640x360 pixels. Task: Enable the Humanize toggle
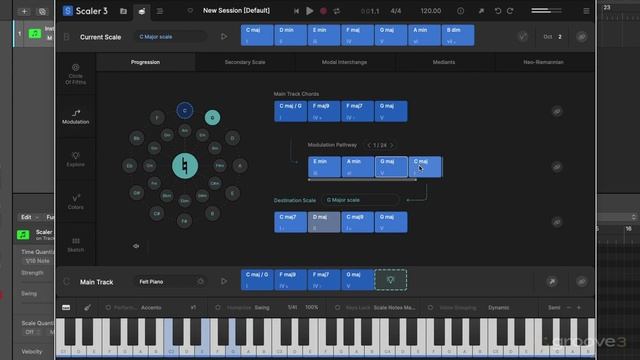[x=218, y=307]
